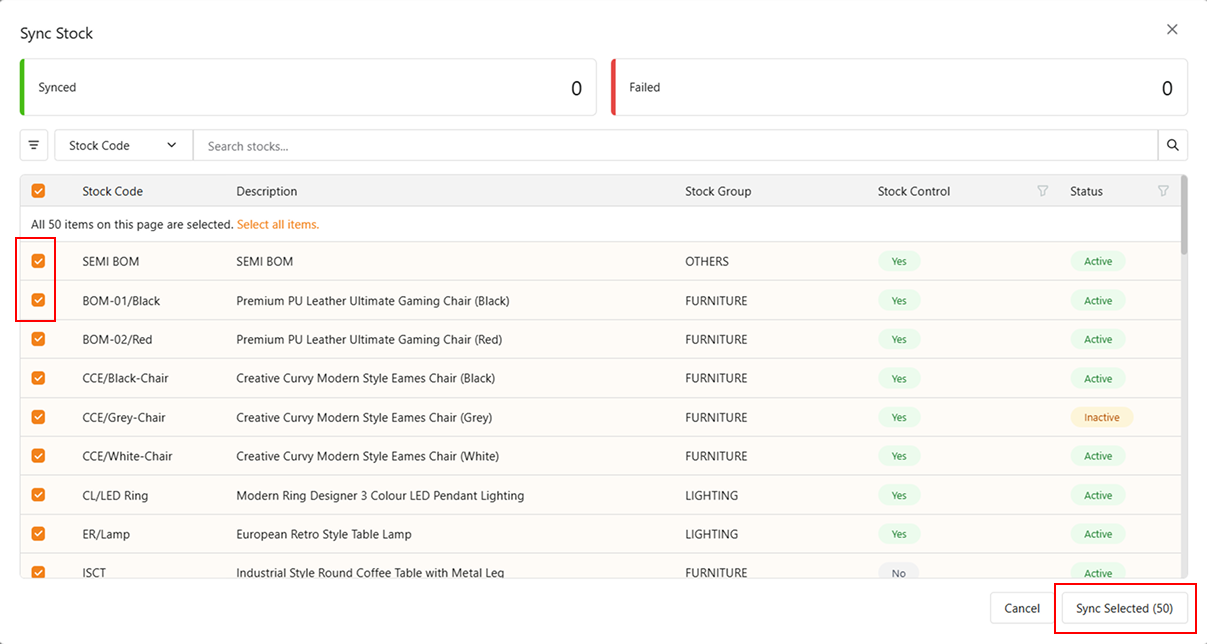The width and height of the screenshot is (1207, 644).
Task: Close the Sync Stock dialog
Action: (1172, 30)
